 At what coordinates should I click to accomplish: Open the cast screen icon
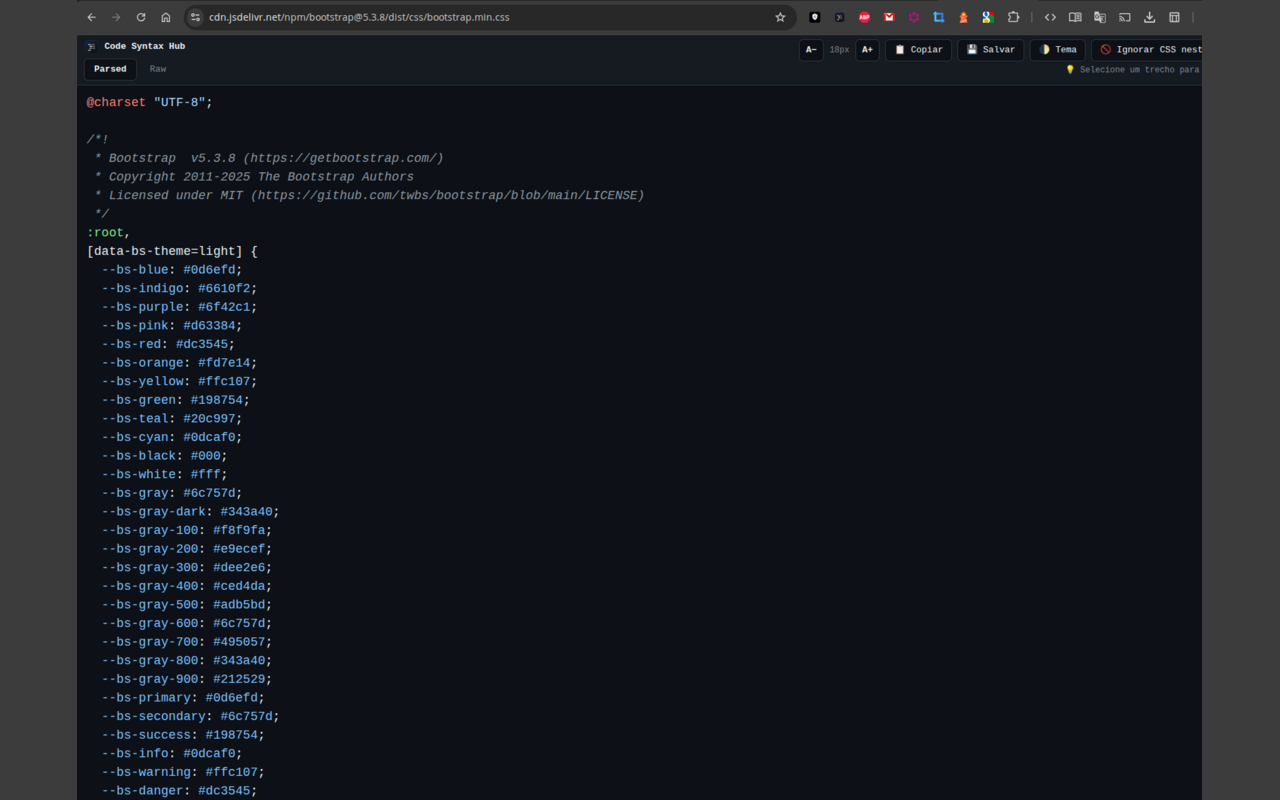click(1125, 17)
